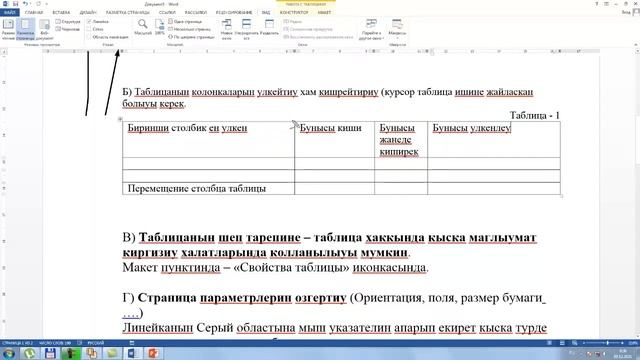Open the МАКЕТ table tools tab
The height and width of the screenshot is (360, 640).
point(324,13)
